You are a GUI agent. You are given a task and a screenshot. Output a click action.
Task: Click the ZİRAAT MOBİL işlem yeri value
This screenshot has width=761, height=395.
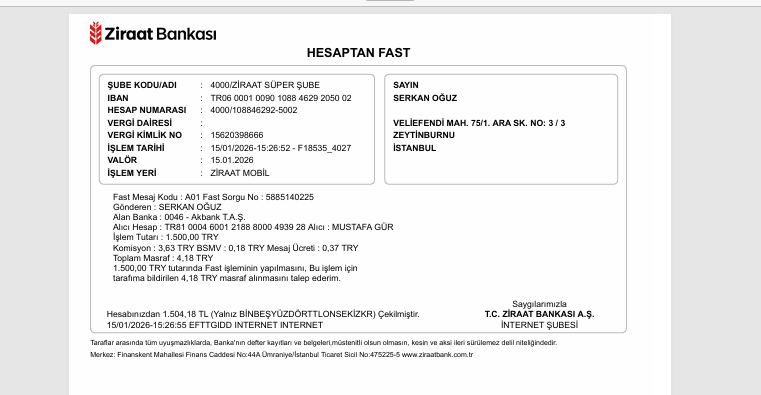click(x=240, y=173)
